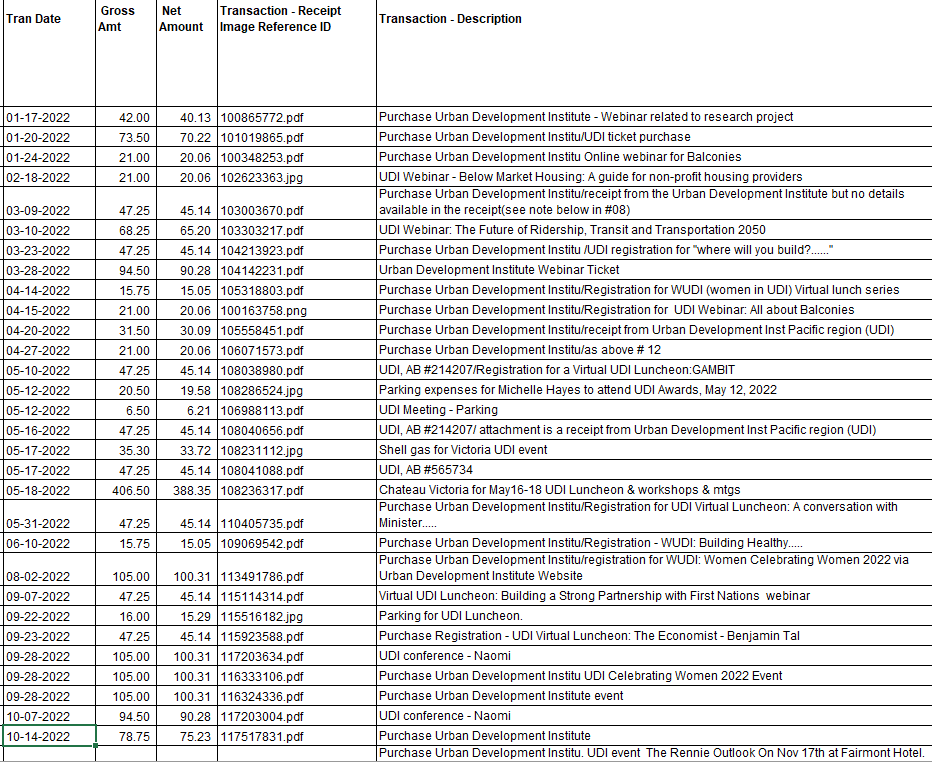Click the Parking for UDI Luncheon description
Image resolution: width=932 pixels, height=762 pixels.
(x=450, y=616)
